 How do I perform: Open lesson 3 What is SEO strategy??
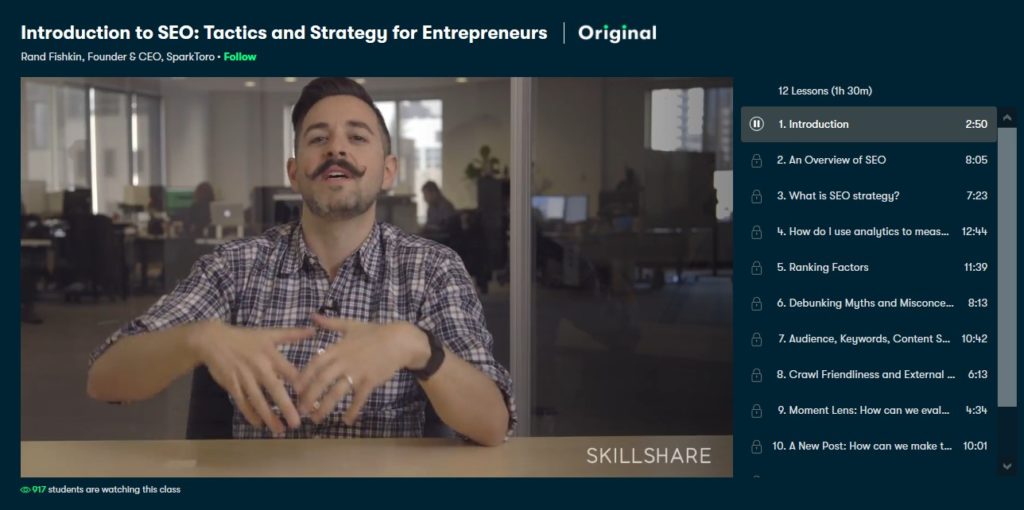coord(869,196)
